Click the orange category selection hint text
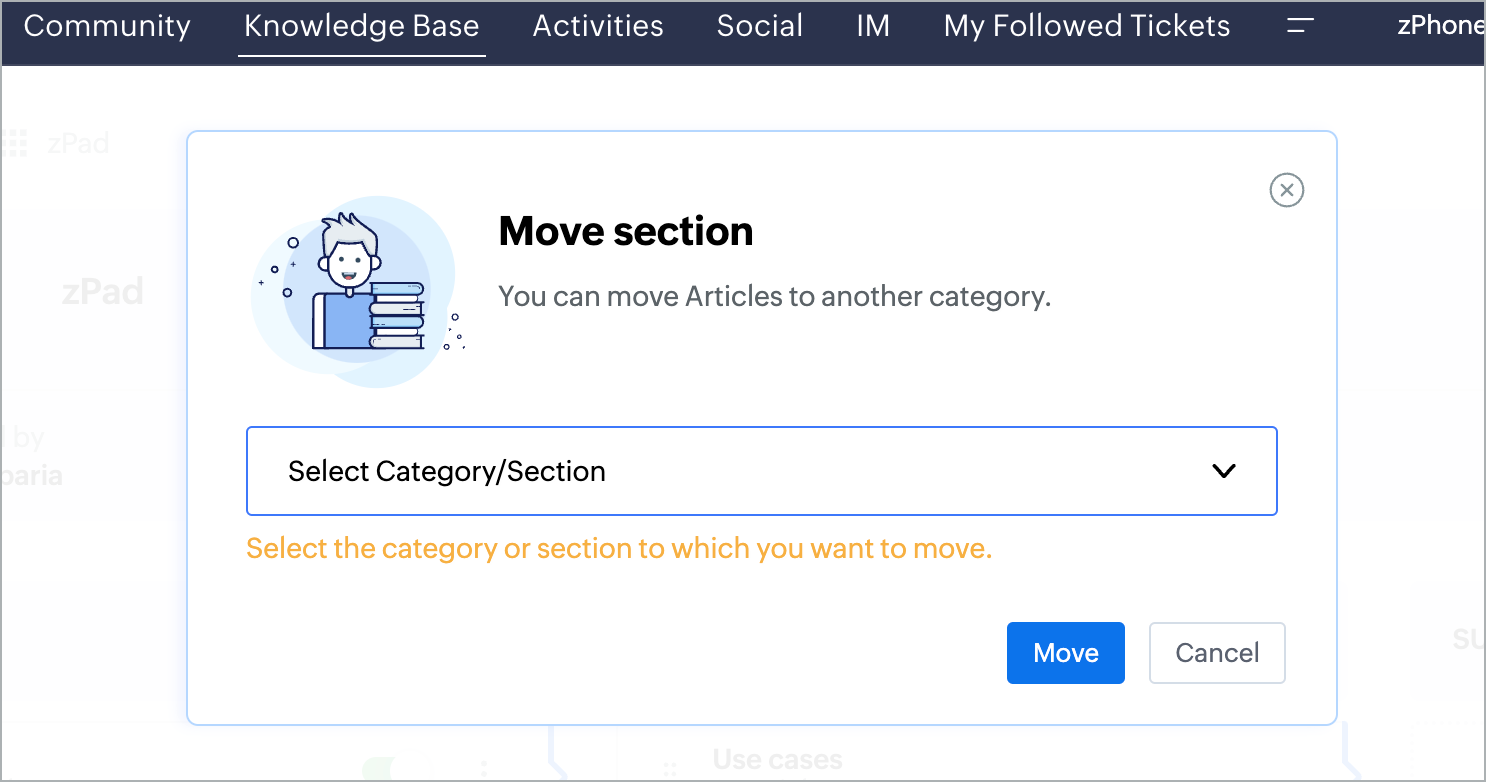Image resolution: width=1486 pixels, height=782 pixels. coord(619,549)
